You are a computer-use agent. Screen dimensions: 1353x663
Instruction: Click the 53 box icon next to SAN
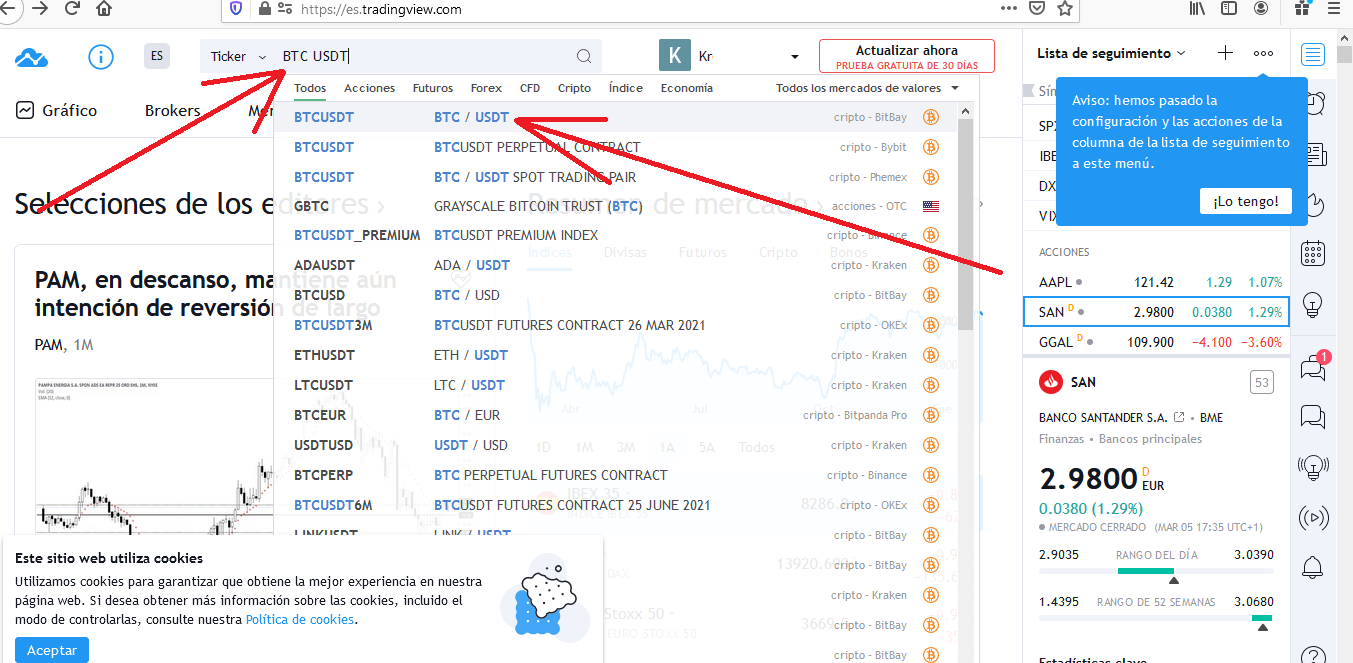(1261, 382)
